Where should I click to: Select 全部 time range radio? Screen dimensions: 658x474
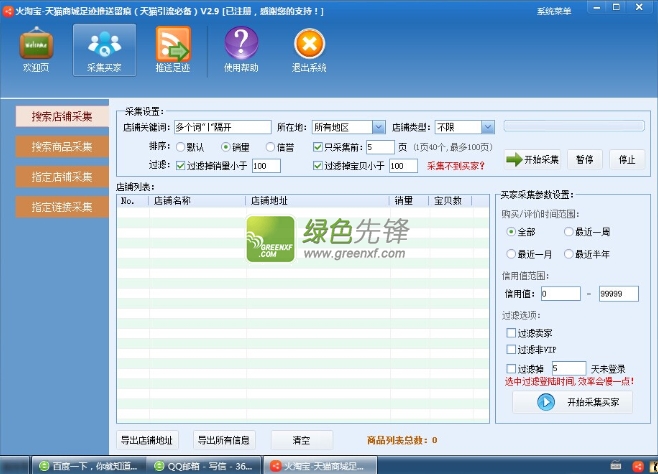pyautogui.click(x=511, y=232)
